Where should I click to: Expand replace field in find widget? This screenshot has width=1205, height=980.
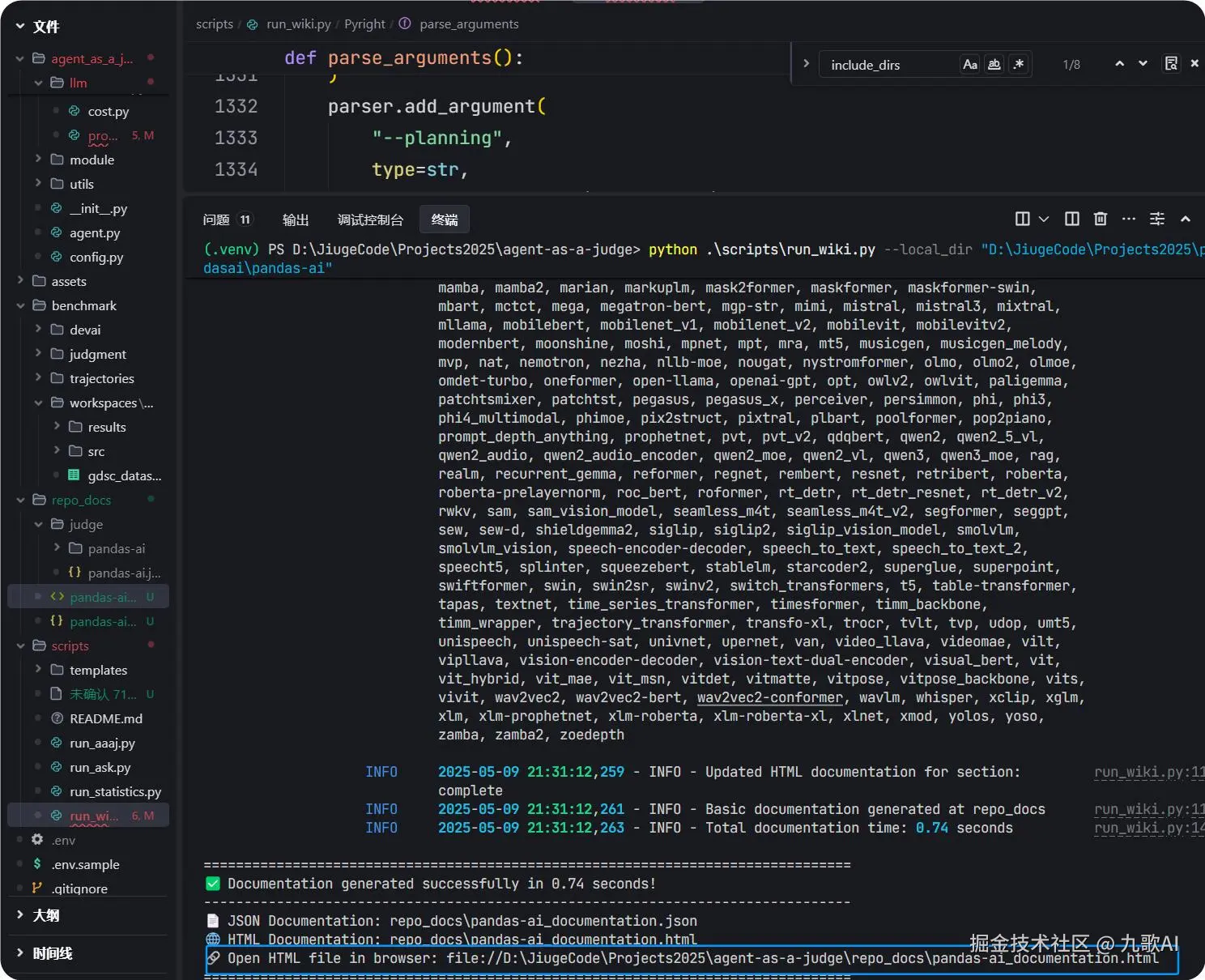pyautogui.click(x=806, y=63)
